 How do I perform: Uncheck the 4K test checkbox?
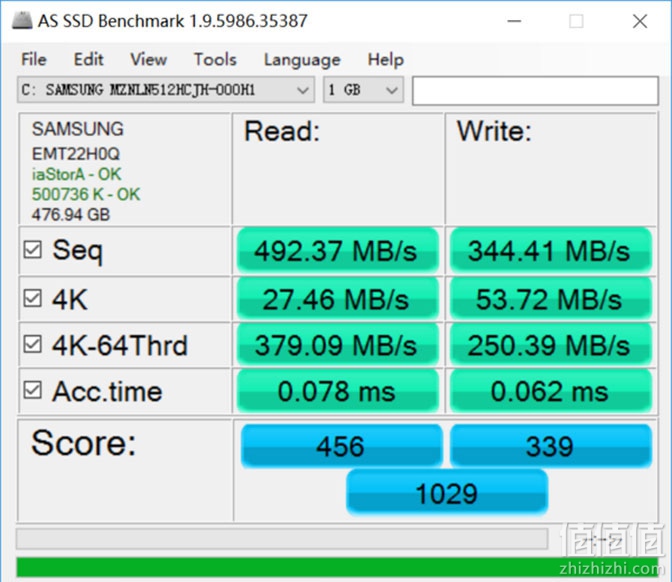pyautogui.click(x=33, y=298)
